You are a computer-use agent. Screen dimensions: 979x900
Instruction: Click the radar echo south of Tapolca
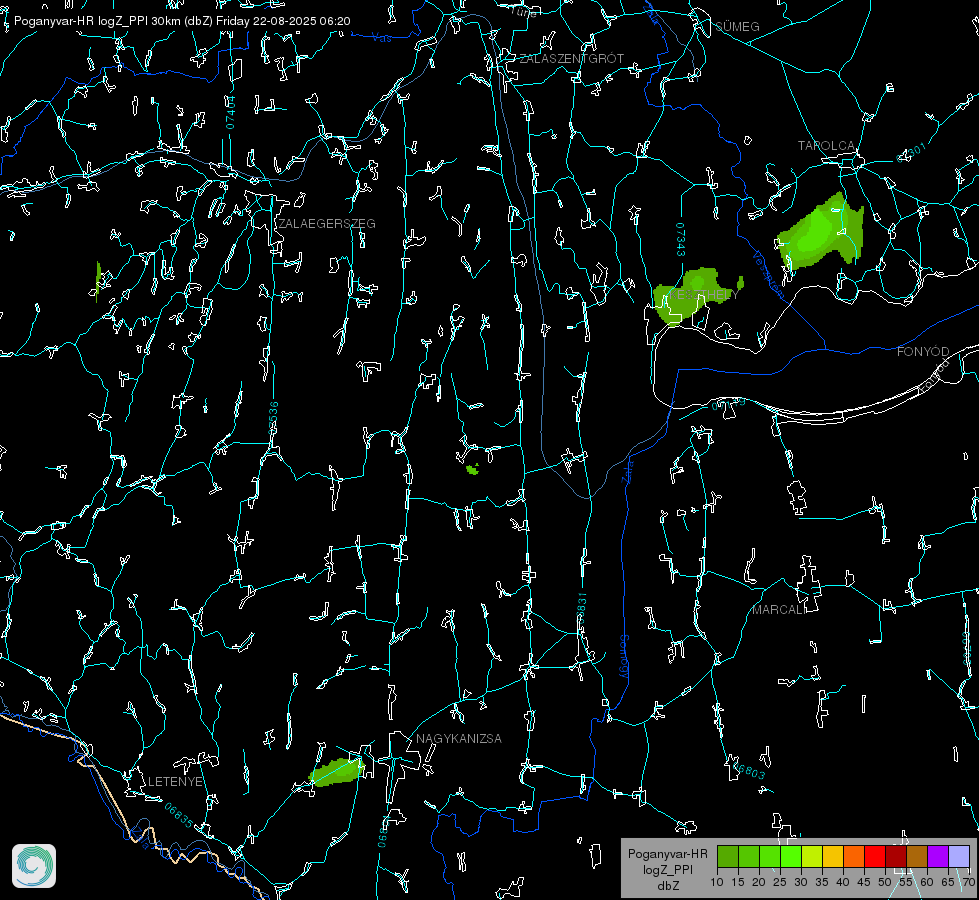[x=821, y=232]
